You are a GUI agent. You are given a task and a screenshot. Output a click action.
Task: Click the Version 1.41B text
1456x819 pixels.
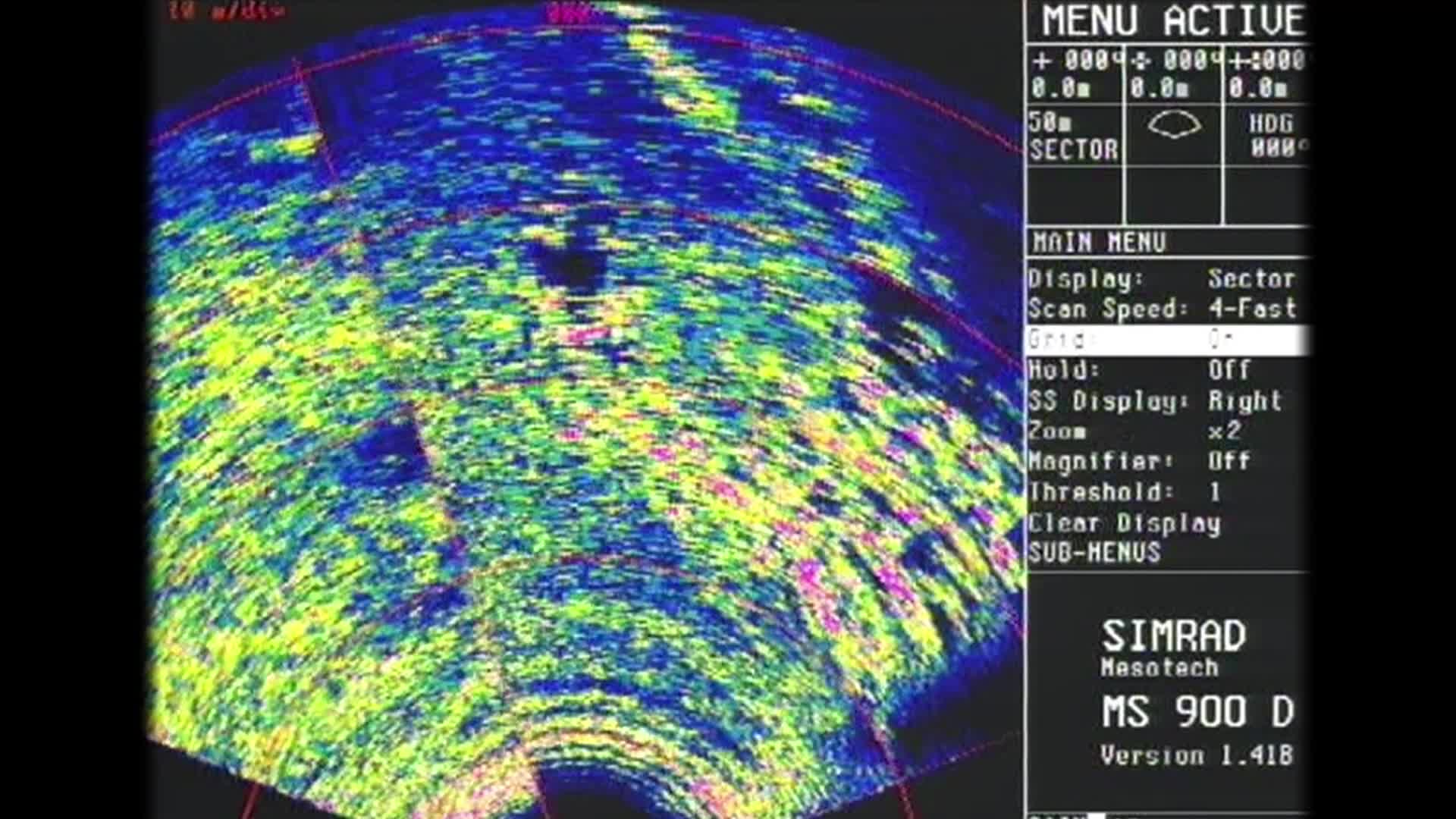pos(1196,755)
